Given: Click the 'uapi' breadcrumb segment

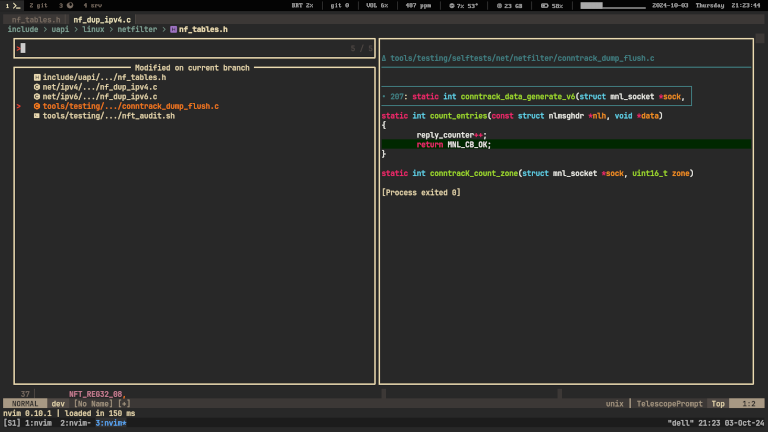Looking at the screenshot, I should [62, 30].
